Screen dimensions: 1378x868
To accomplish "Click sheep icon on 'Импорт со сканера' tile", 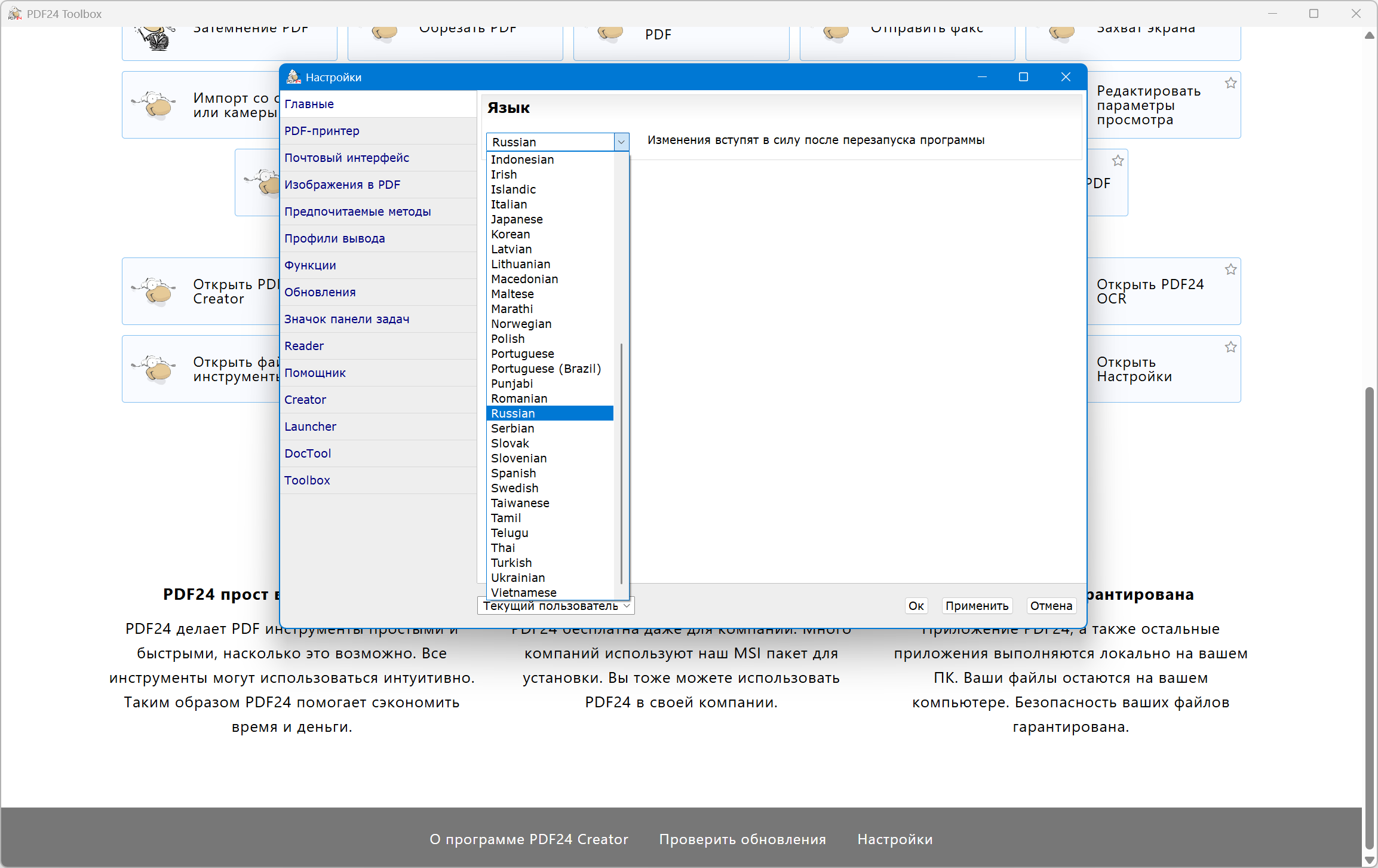I will 155,105.
